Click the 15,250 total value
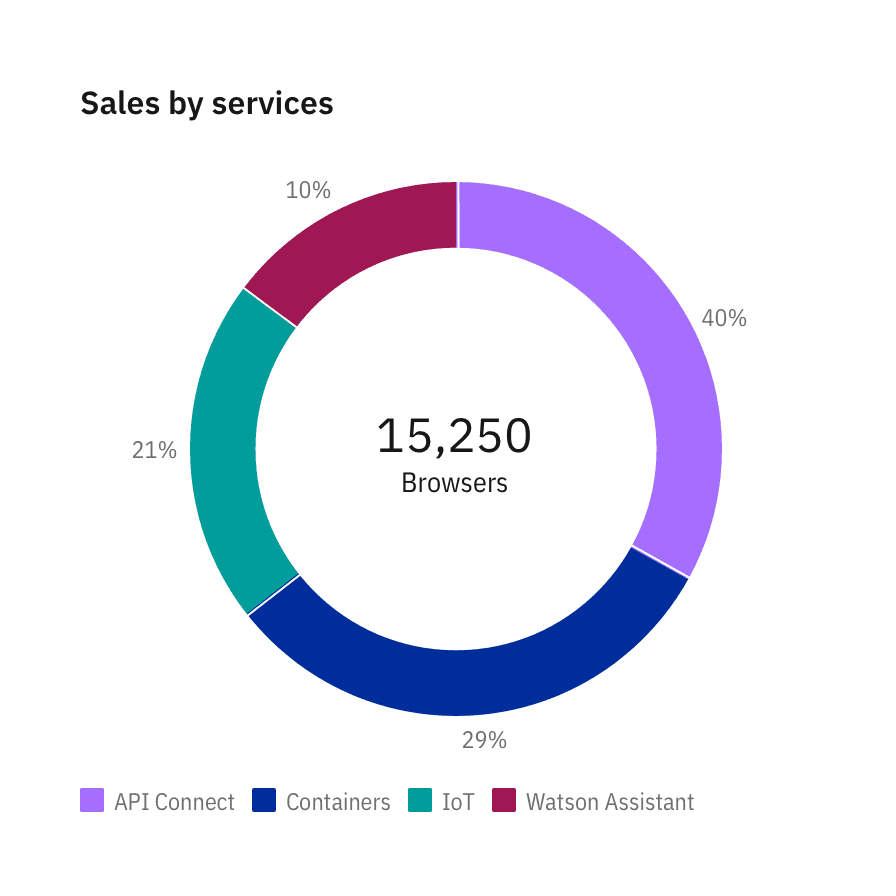Screen dimensions: 896x896 coord(454,436)
